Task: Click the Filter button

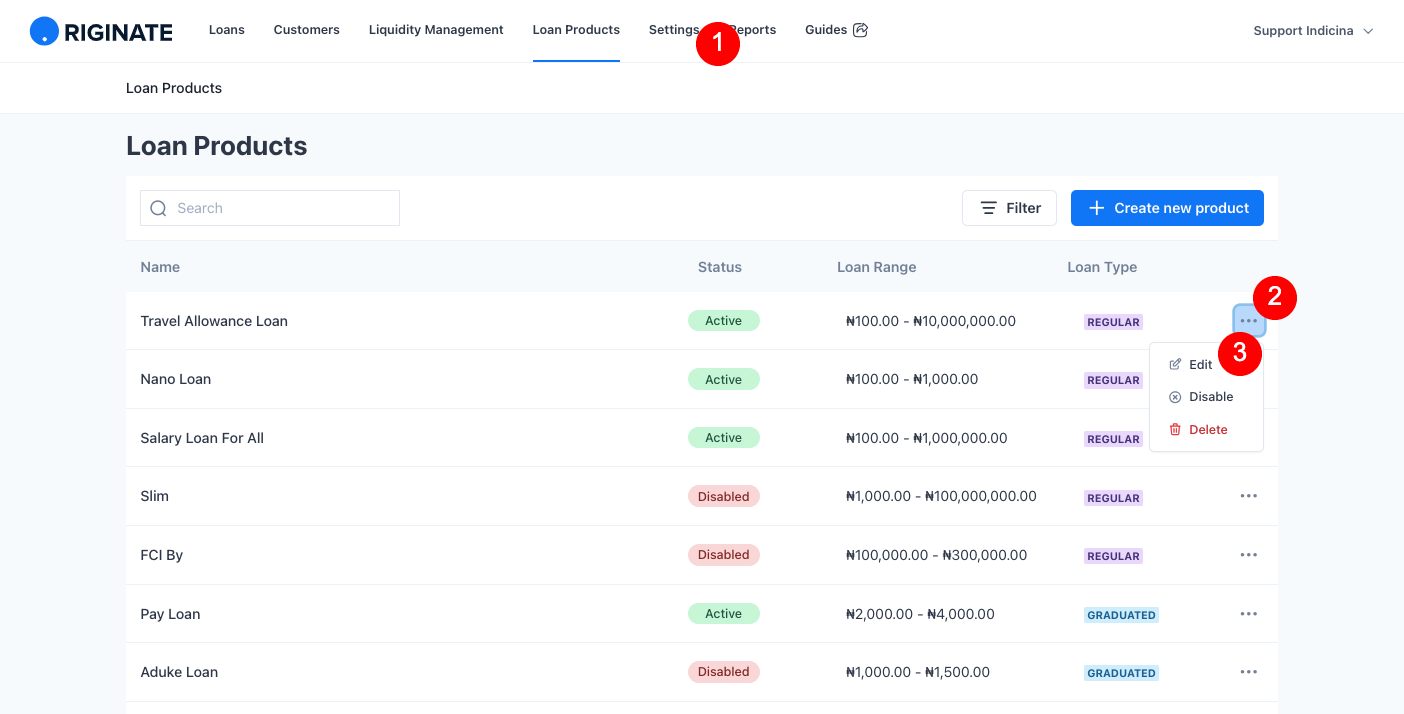Action: (1009, 208)
